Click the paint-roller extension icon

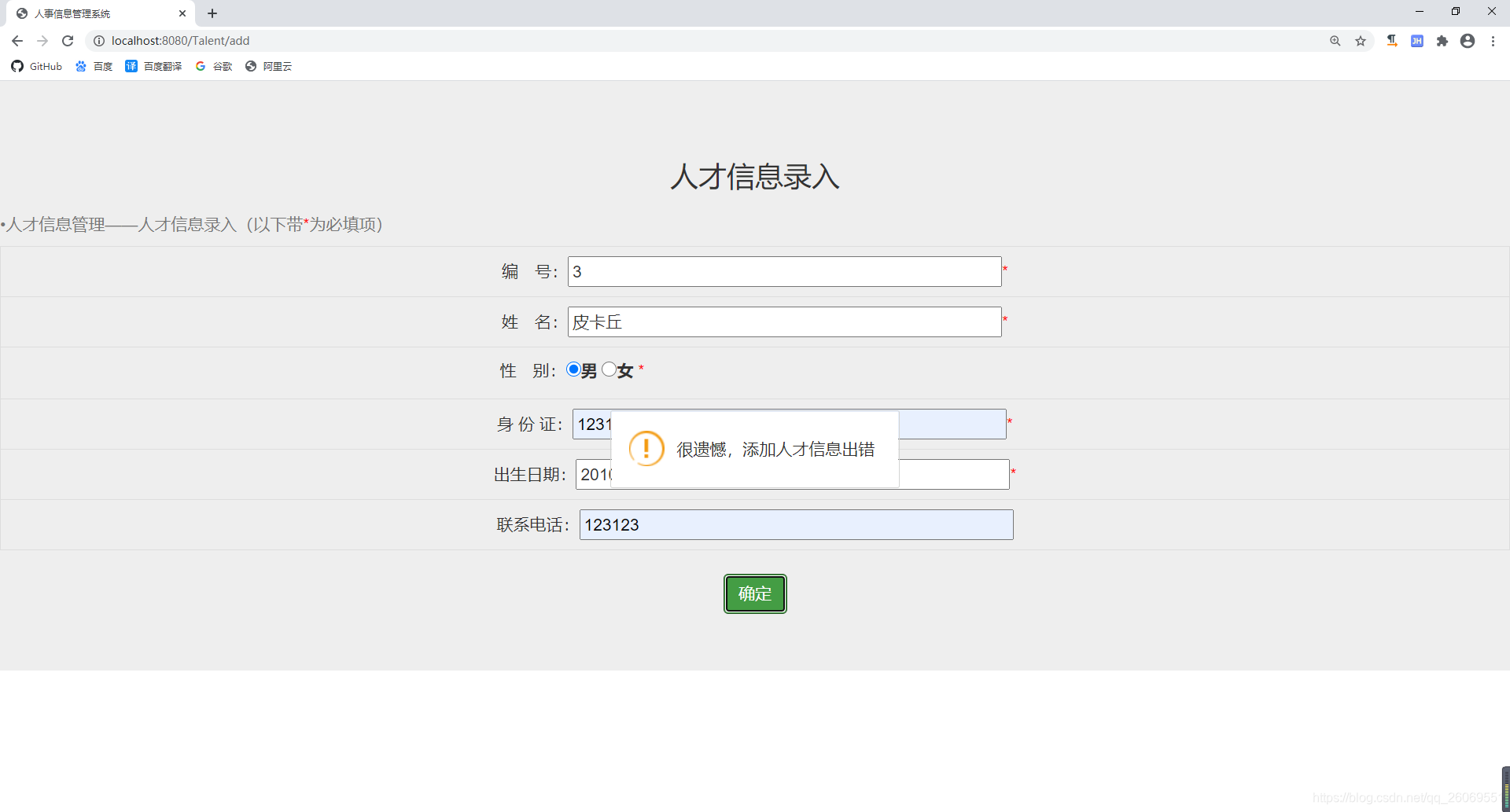coord(1392,41)
